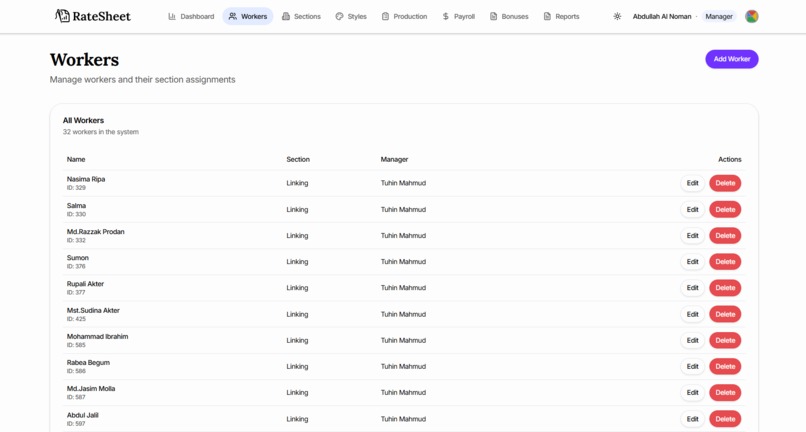This screenshot has width=806, height=432.
Task: Click the user name Abdullah Al Noman
Action: (x=662, y=16)
